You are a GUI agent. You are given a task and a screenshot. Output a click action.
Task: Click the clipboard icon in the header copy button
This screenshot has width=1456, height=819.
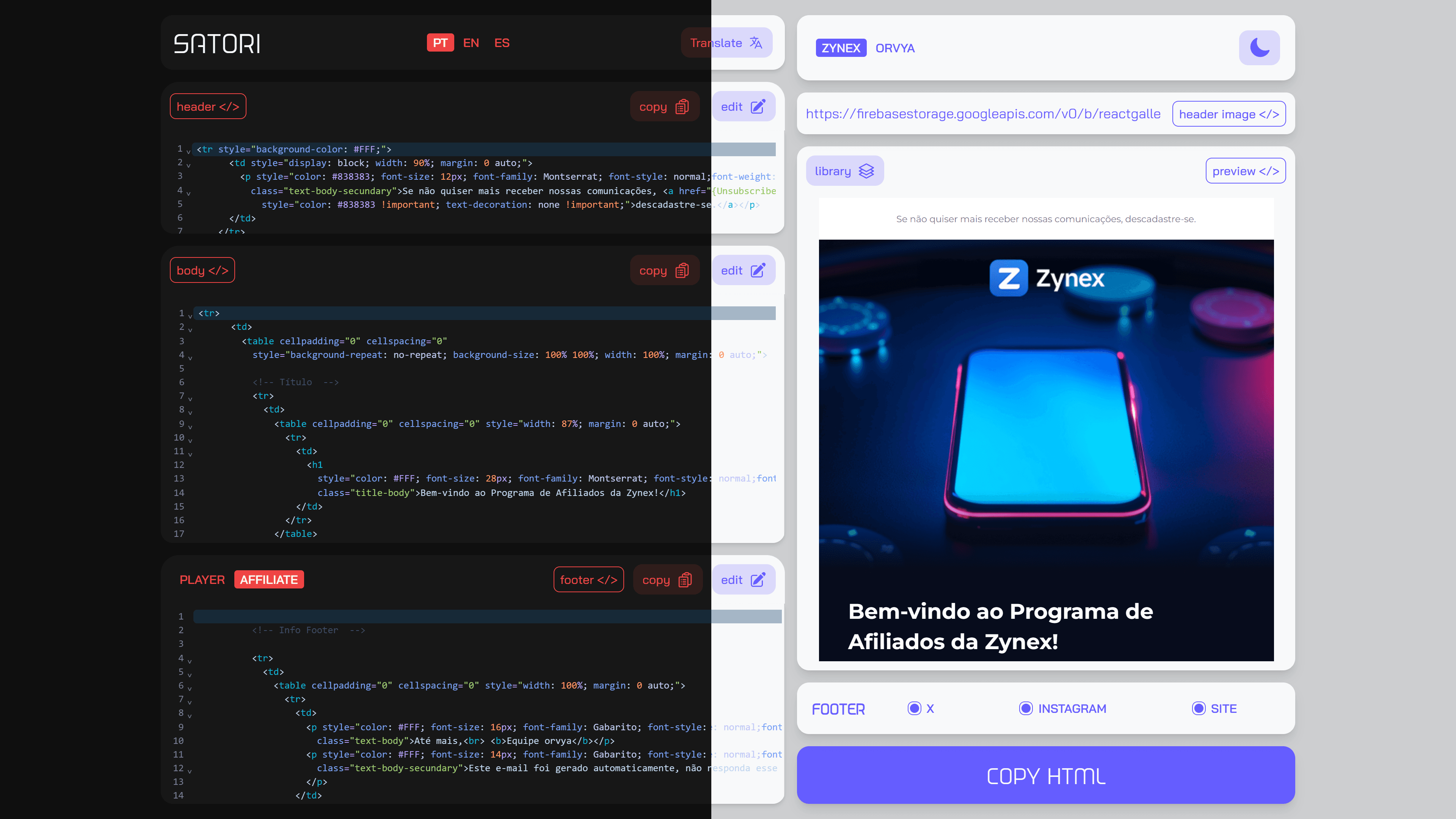682,107
